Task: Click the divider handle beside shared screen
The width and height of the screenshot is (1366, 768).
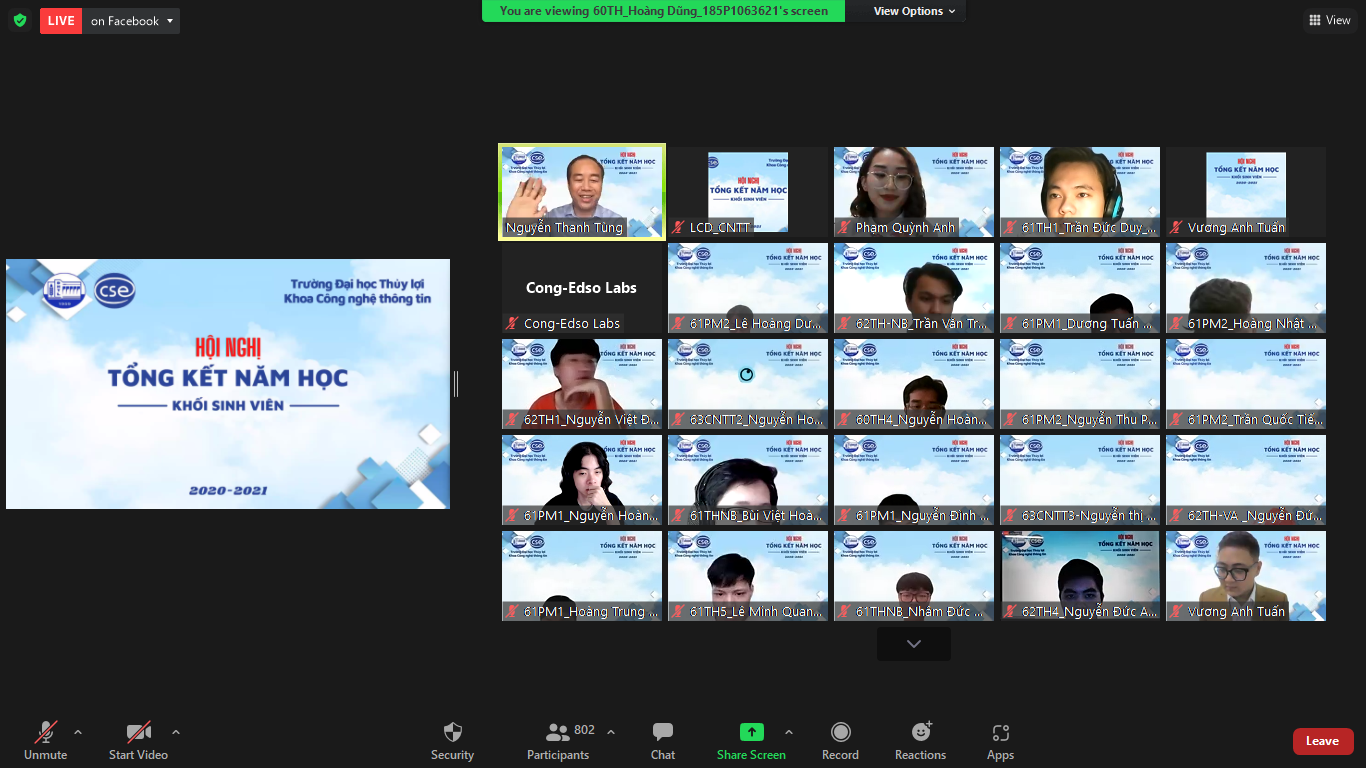Action: click(x=456, y=384)
